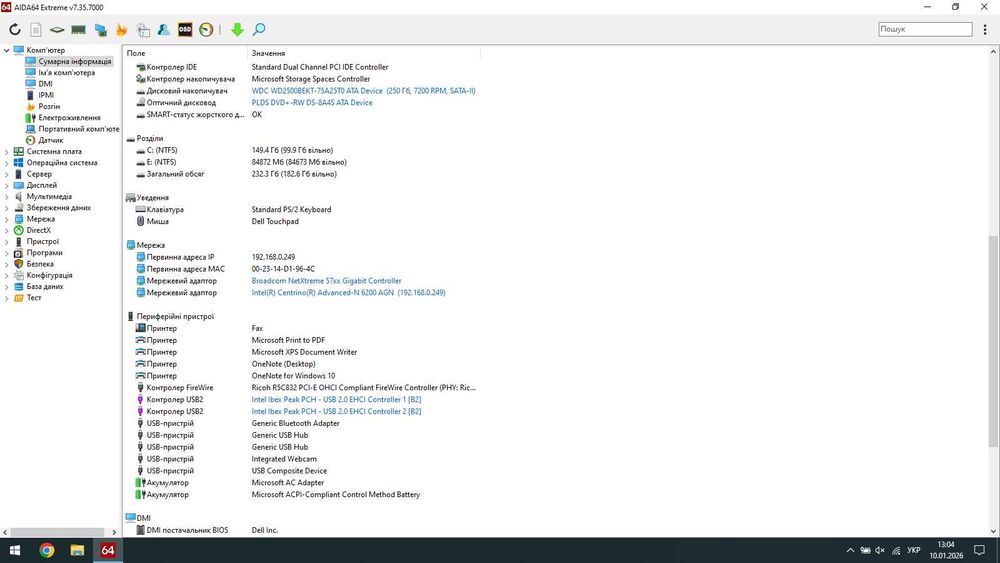Open USB 2.0 EHCI Controller 1 link

tap(336, 400)
